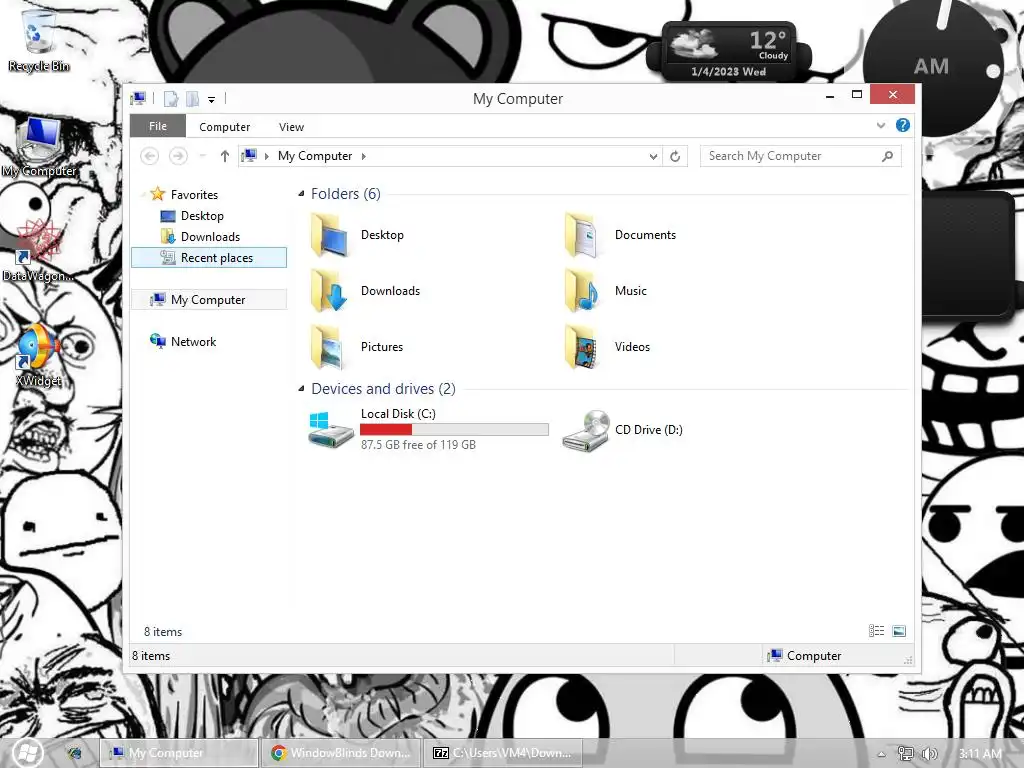Screen dimensions: 1024x768
Task: Select Downloads under Favorites
Action: (x=210, y=236)
